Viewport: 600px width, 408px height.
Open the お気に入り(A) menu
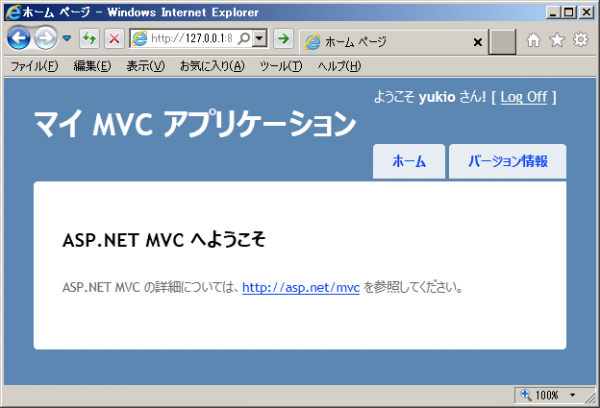click(211, 66)
